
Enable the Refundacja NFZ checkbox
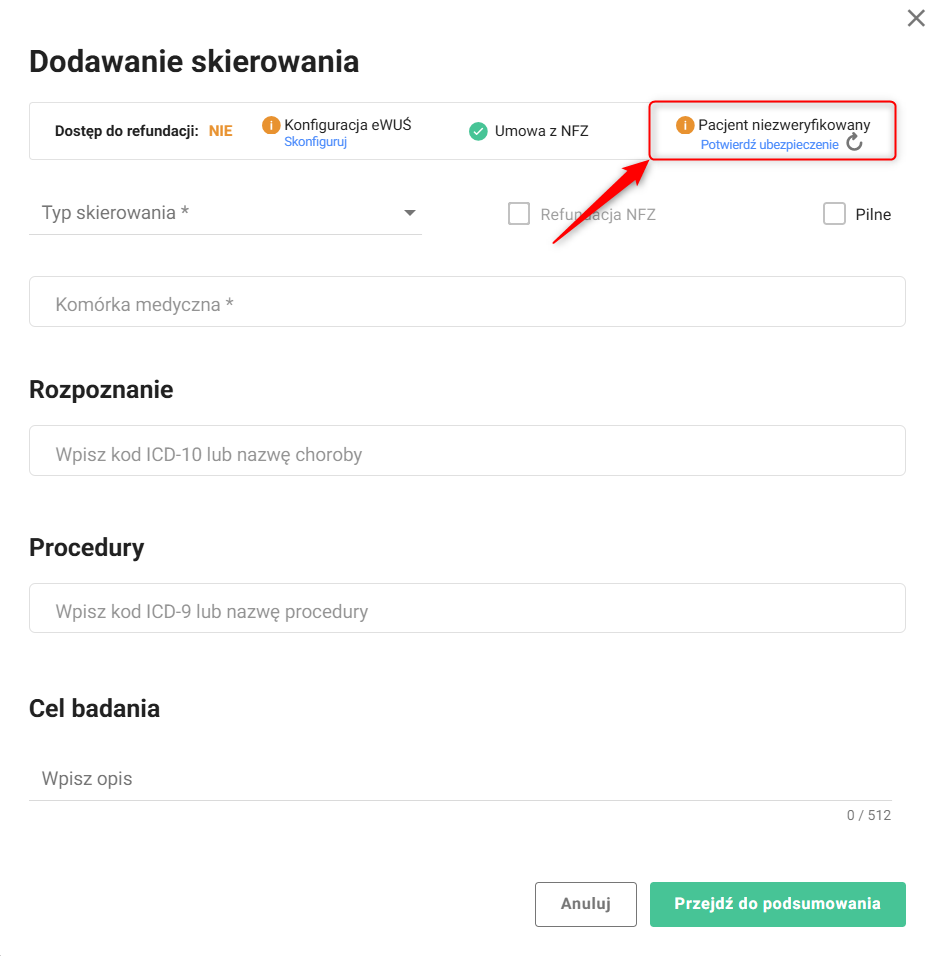(x=519, y=214)
